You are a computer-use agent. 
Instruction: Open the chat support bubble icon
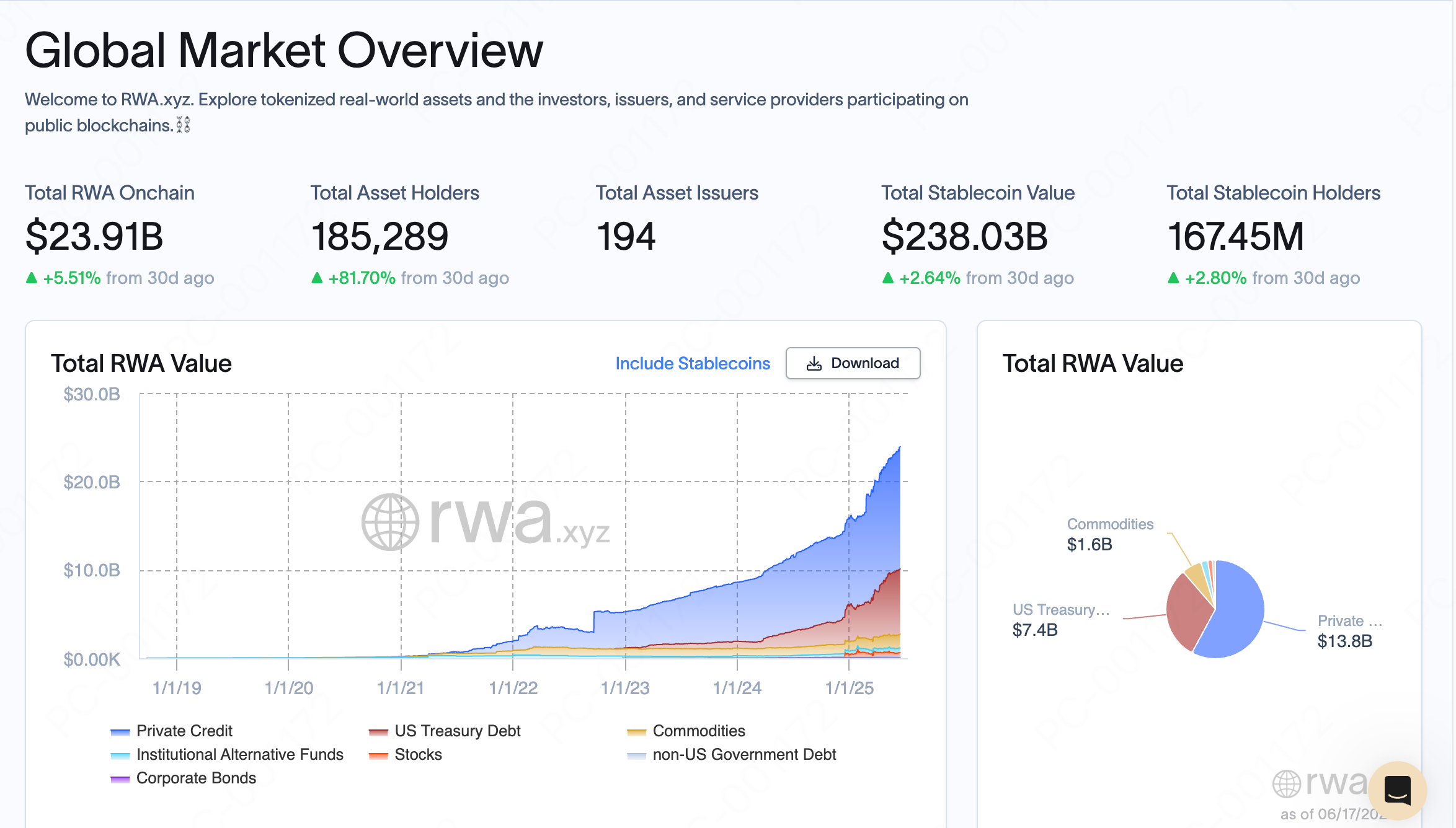pos(1397,790)
